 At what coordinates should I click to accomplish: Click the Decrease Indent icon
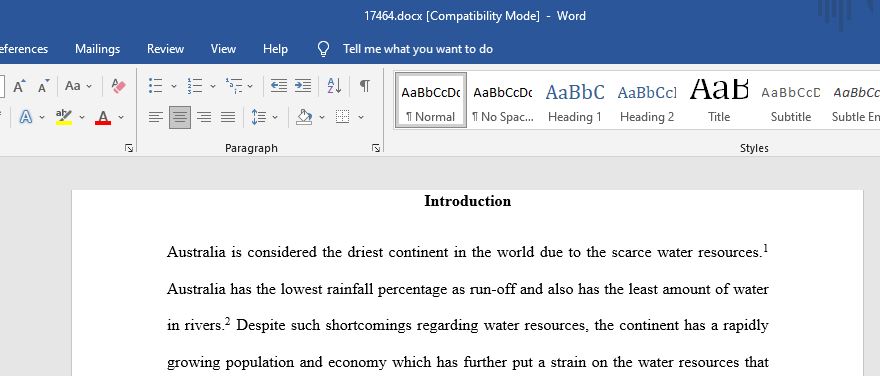[278, 86]
